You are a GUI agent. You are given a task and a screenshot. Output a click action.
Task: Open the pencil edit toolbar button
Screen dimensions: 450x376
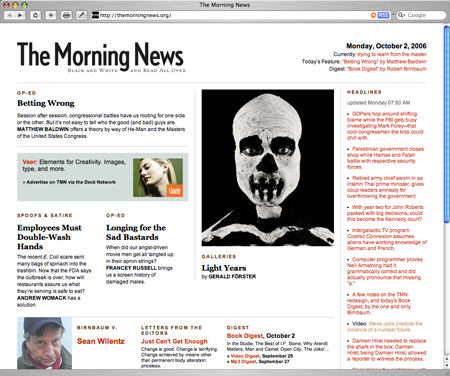click(x=82, y=15)
